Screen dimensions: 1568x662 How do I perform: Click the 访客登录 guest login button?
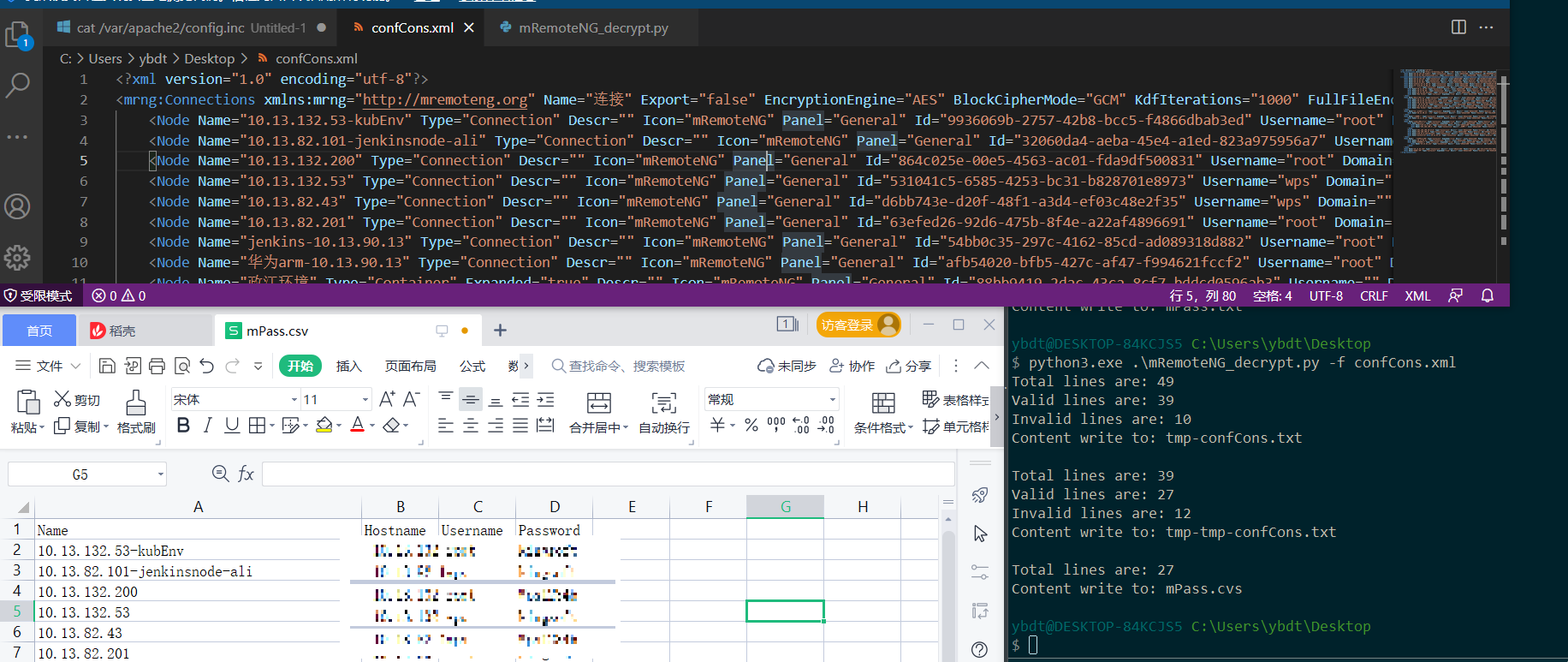858,325
